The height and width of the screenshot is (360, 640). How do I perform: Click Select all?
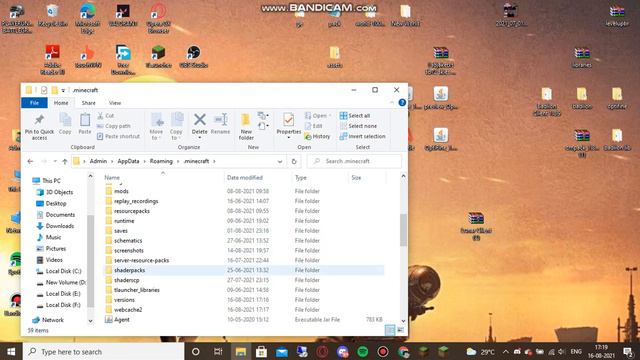[x=355, y=116]
